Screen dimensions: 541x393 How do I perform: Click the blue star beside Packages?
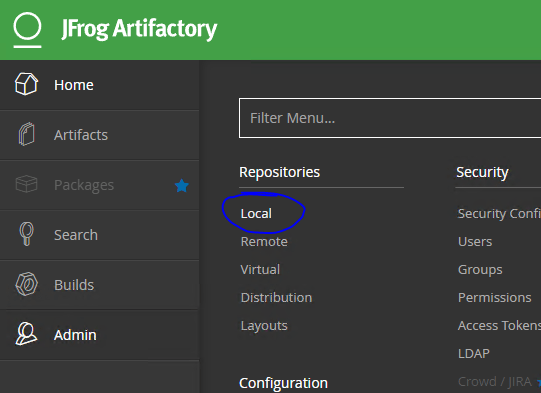tap(181, 186)
